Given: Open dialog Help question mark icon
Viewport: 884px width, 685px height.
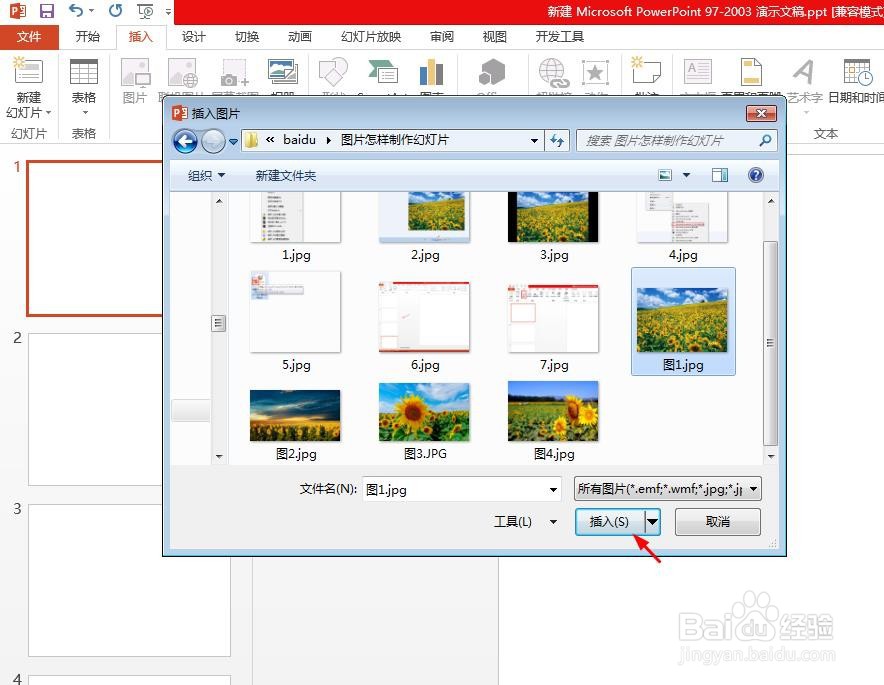Looking at the screenshot, I should pos(755,175).
